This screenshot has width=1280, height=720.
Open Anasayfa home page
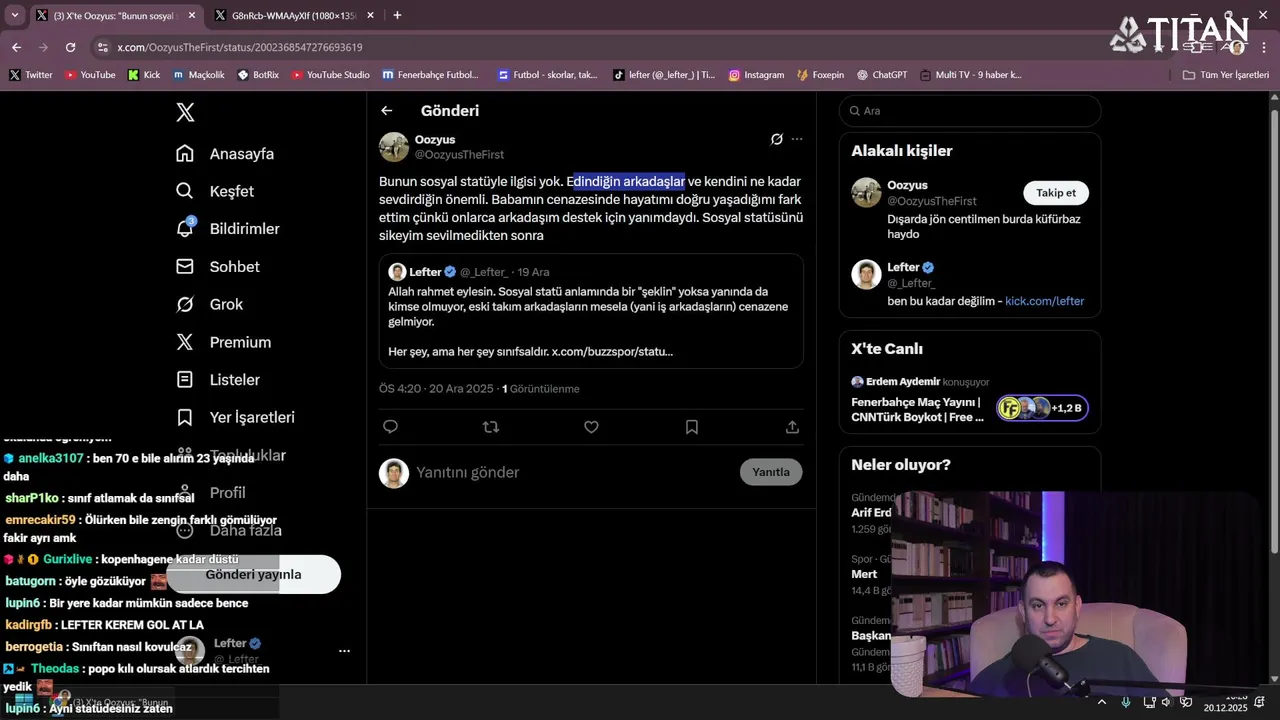(x=225, y=154)
